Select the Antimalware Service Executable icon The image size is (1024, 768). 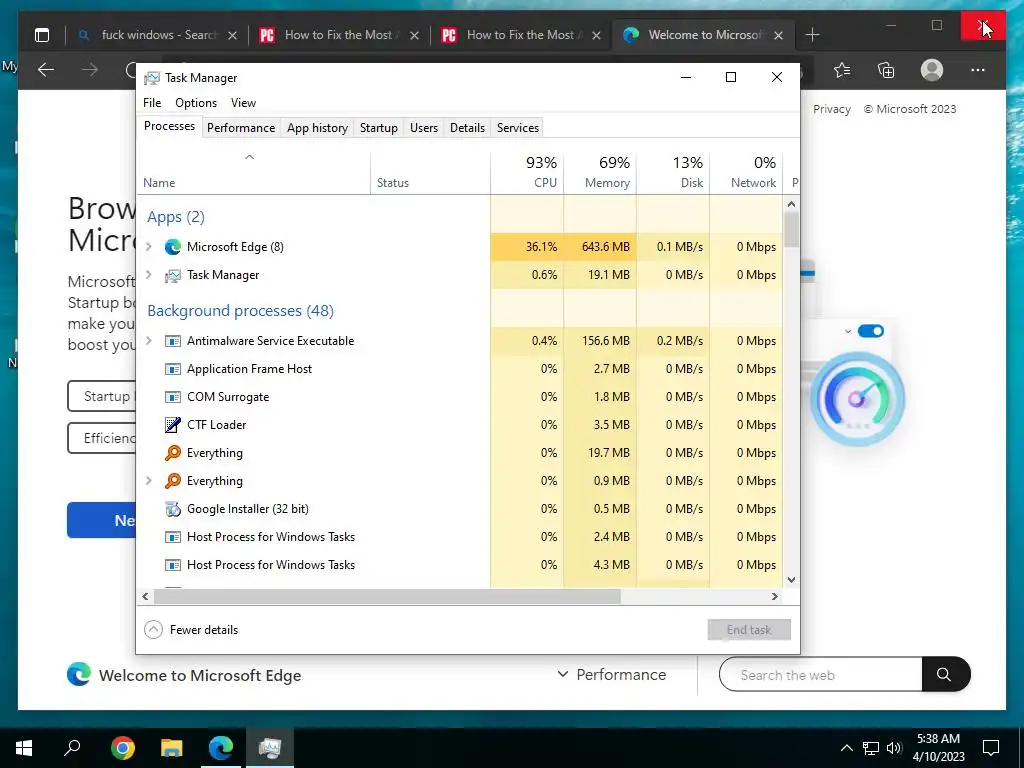[x=172, y=341]
